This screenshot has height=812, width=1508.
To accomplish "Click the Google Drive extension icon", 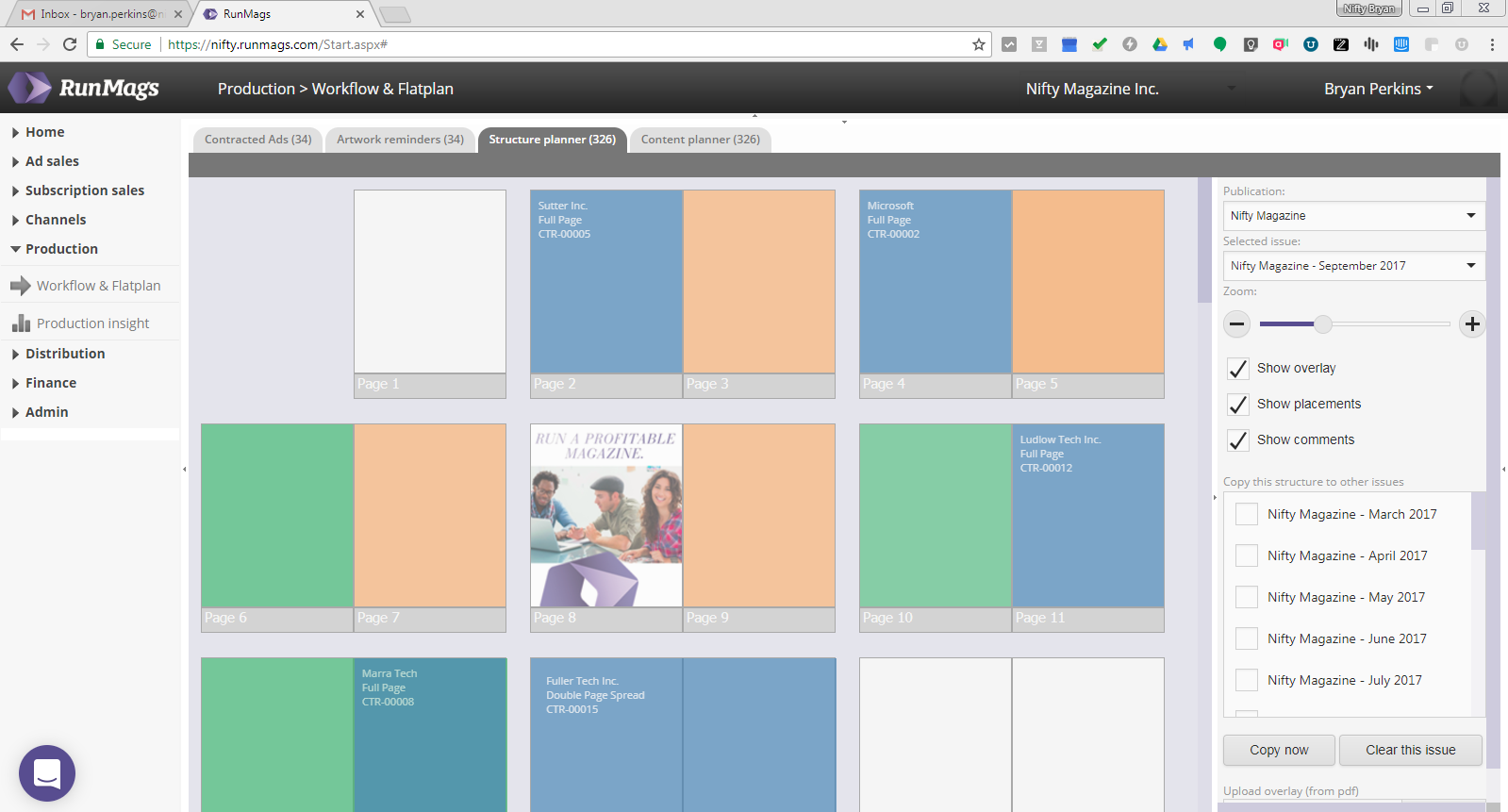I will [x=1160, y=44].
